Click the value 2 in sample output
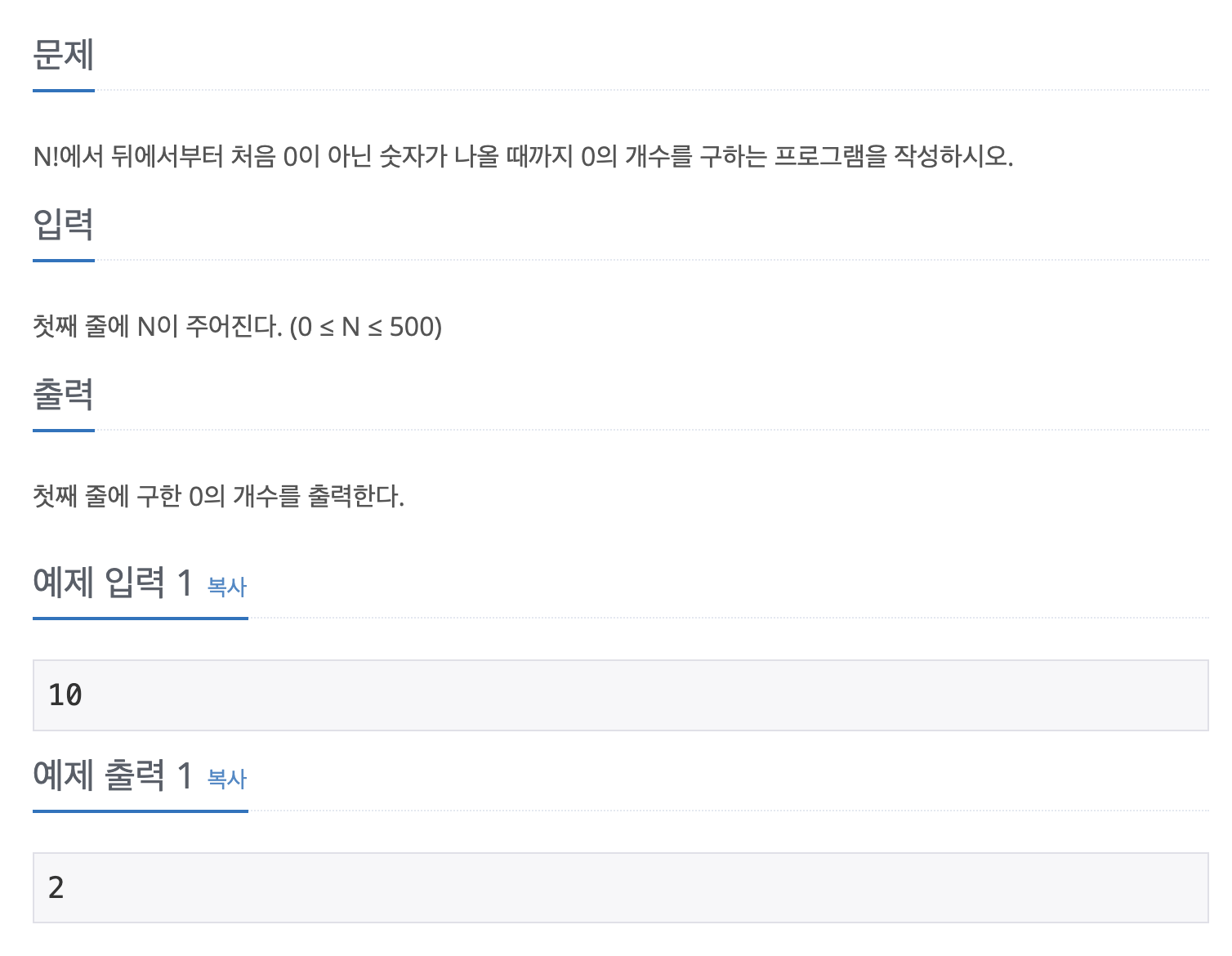Viewport: 1232px width, 956px height. 56,888
